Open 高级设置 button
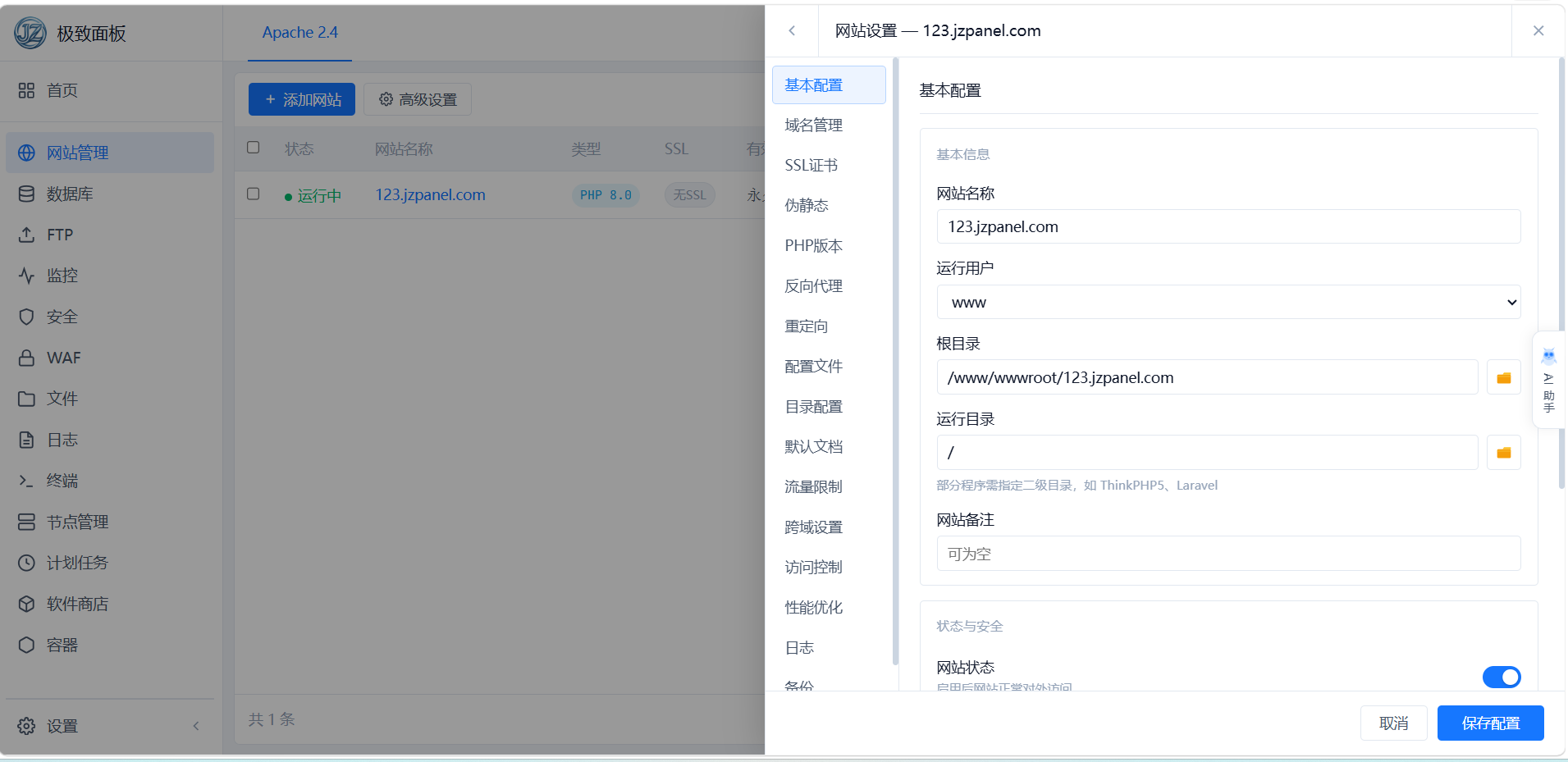Viewport: 1568px width, 762px height. coord(418,99)
